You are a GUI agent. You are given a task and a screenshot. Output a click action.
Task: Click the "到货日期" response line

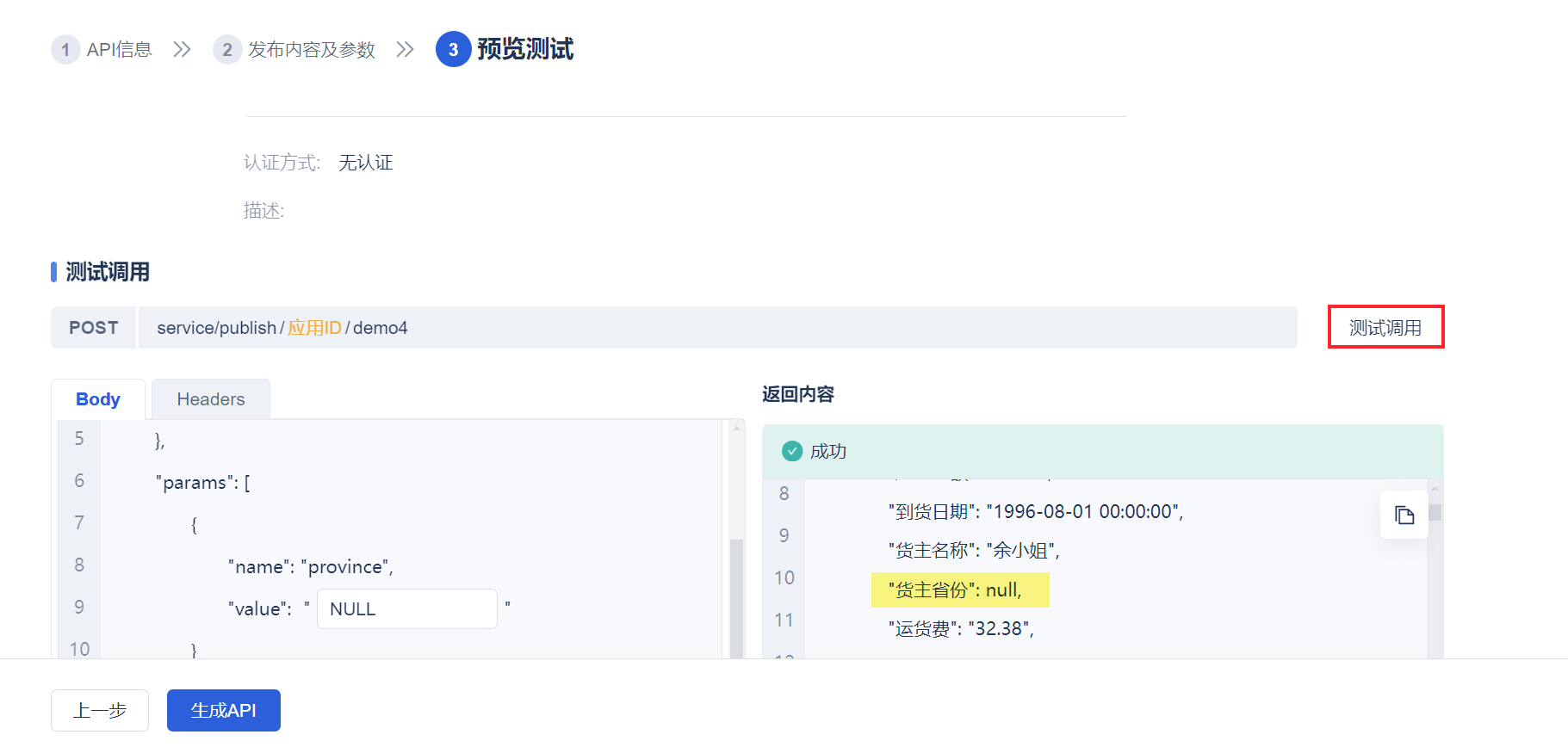point(1036,512)
